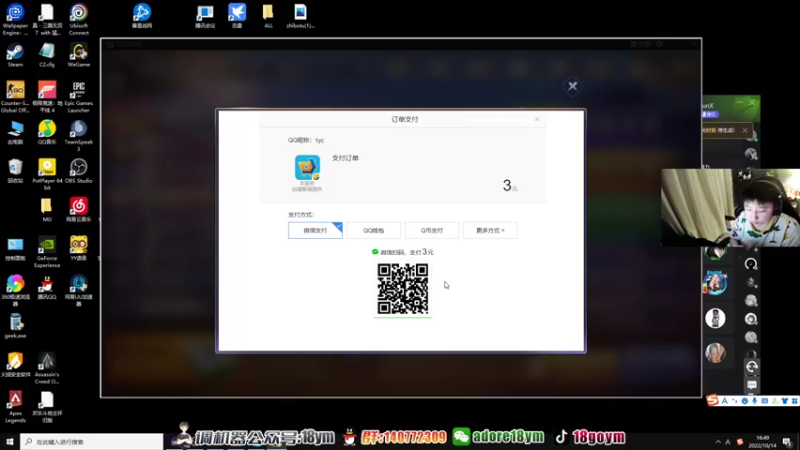Open Epic Games Launcher icon
Screen dimensions: 800x450
click(79, 97)
